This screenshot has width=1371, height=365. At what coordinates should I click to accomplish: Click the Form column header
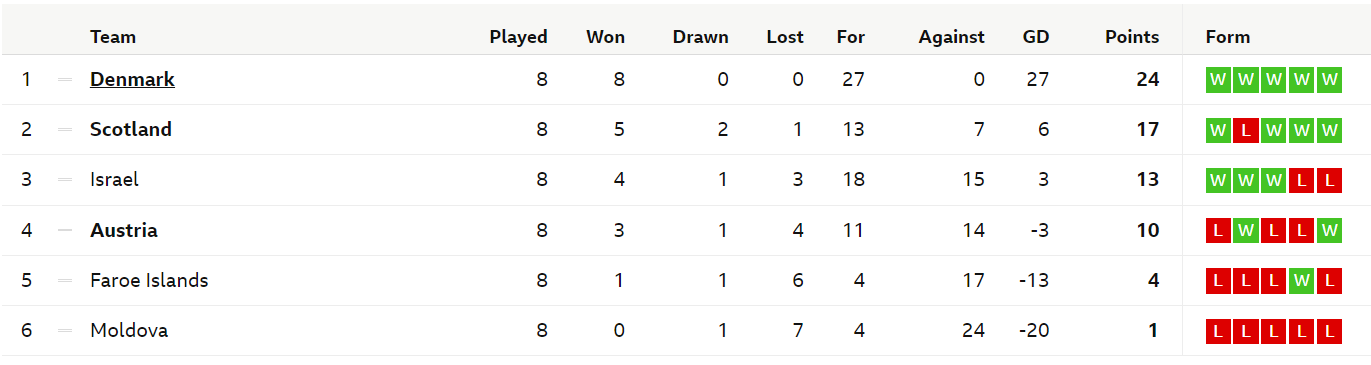coord(1228,37)
